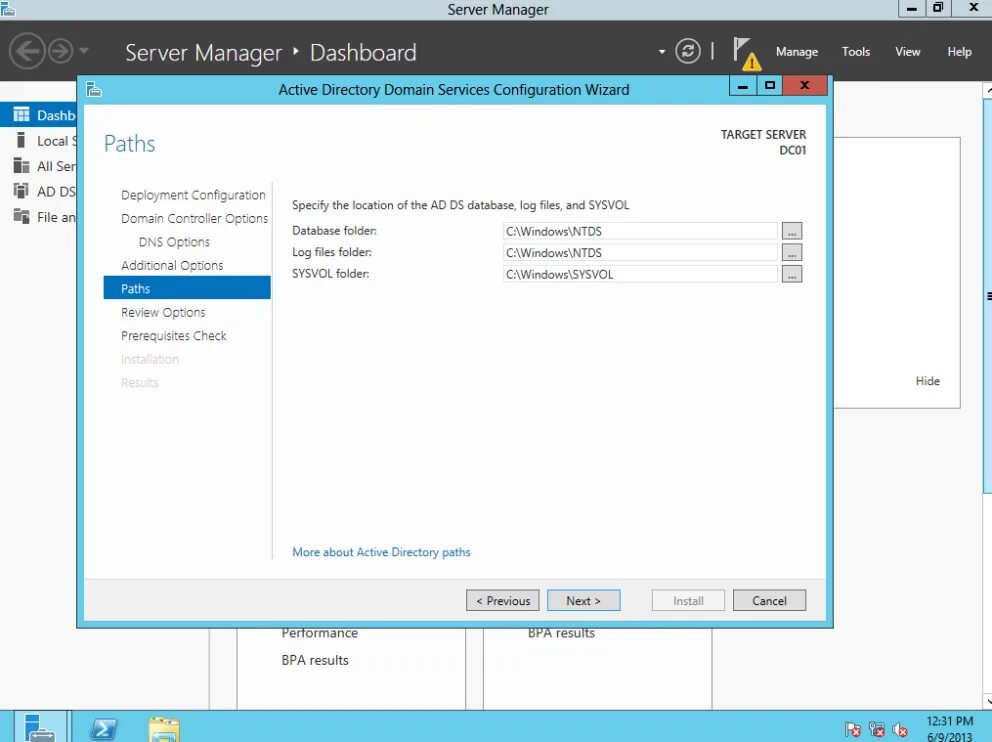
Task: Click the Action Center flag tray icon
Action: tap(852, 729)
